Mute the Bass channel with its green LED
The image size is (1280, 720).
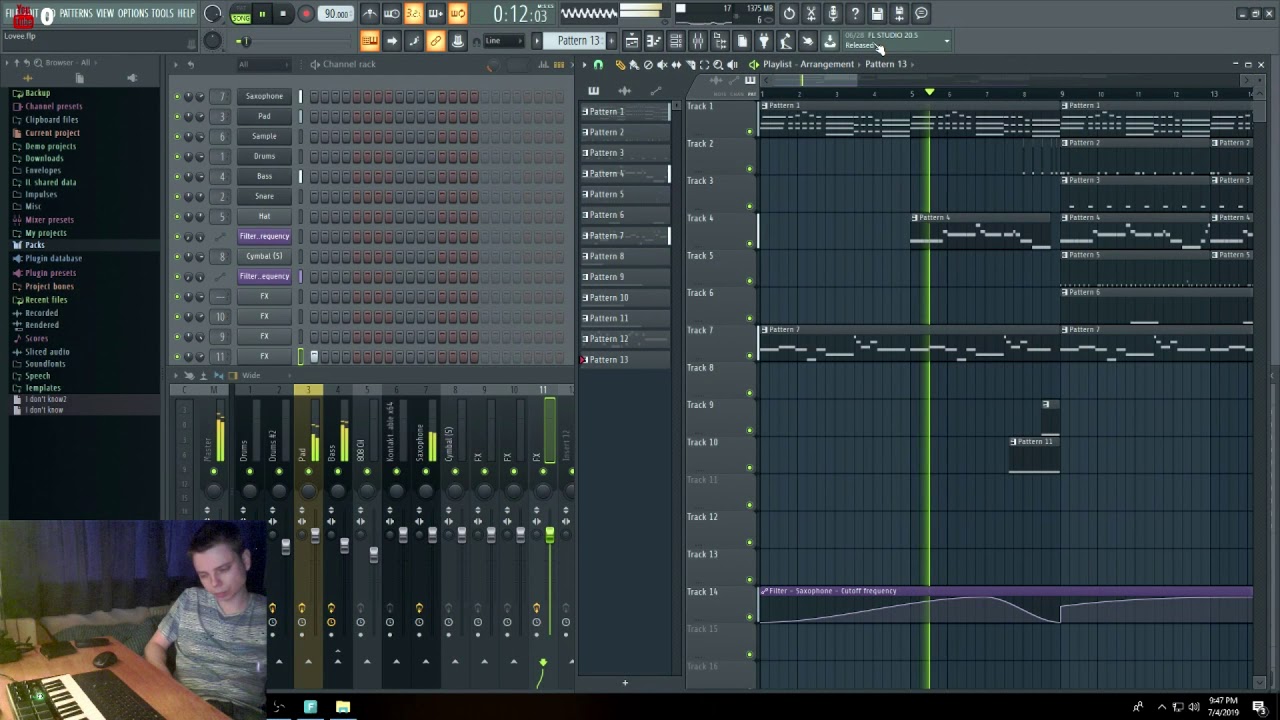coord(177,176)
